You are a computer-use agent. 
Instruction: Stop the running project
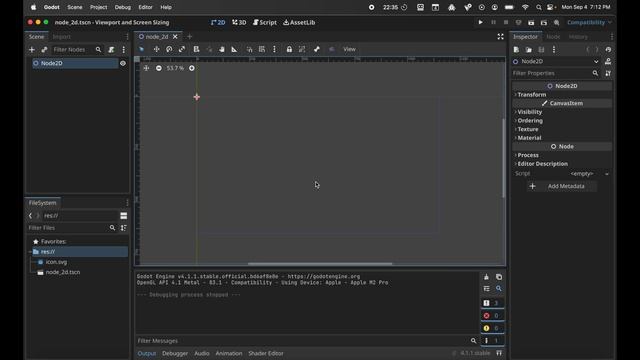(x=506, y=22)
